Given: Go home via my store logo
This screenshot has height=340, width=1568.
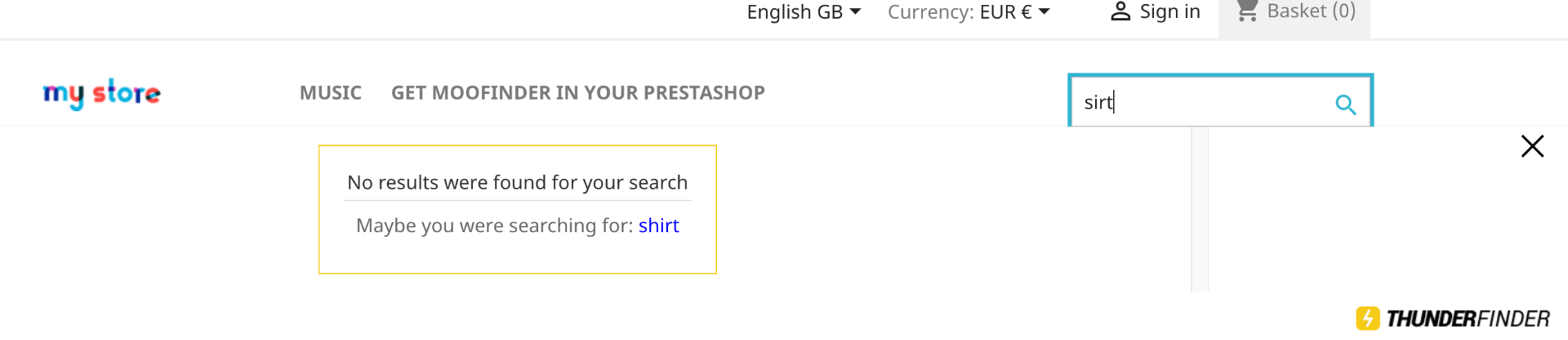Looking at the screenshot, I should [x=102, y=93].
